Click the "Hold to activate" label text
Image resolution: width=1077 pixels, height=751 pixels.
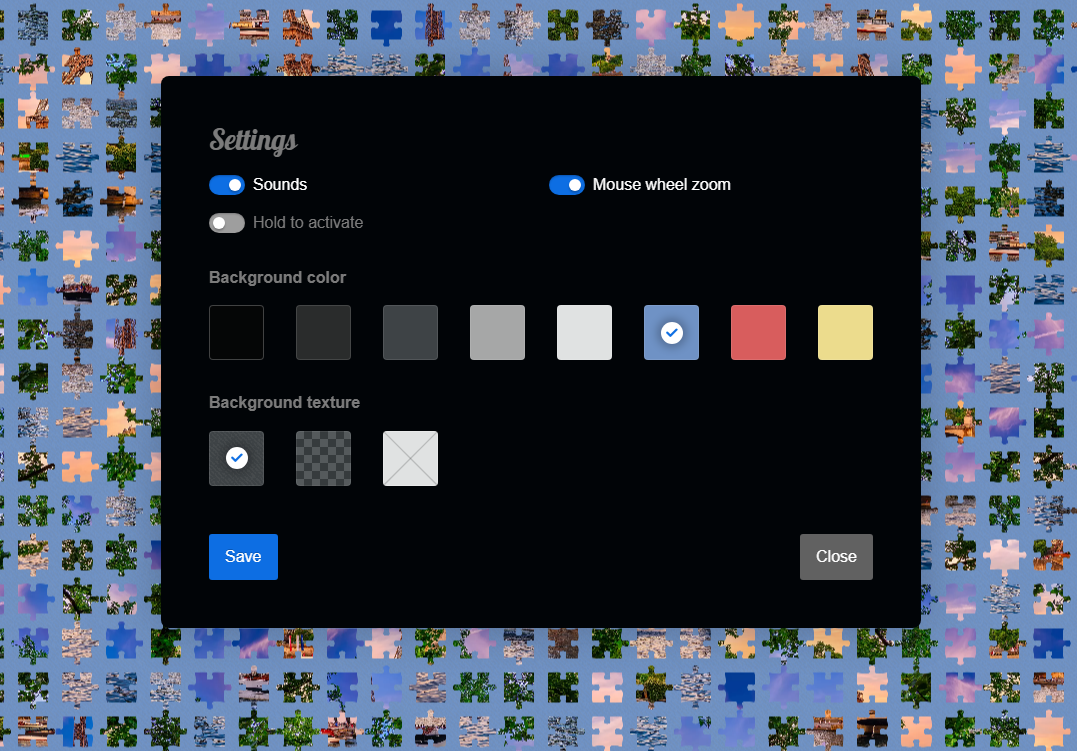(x=308, y=223)
